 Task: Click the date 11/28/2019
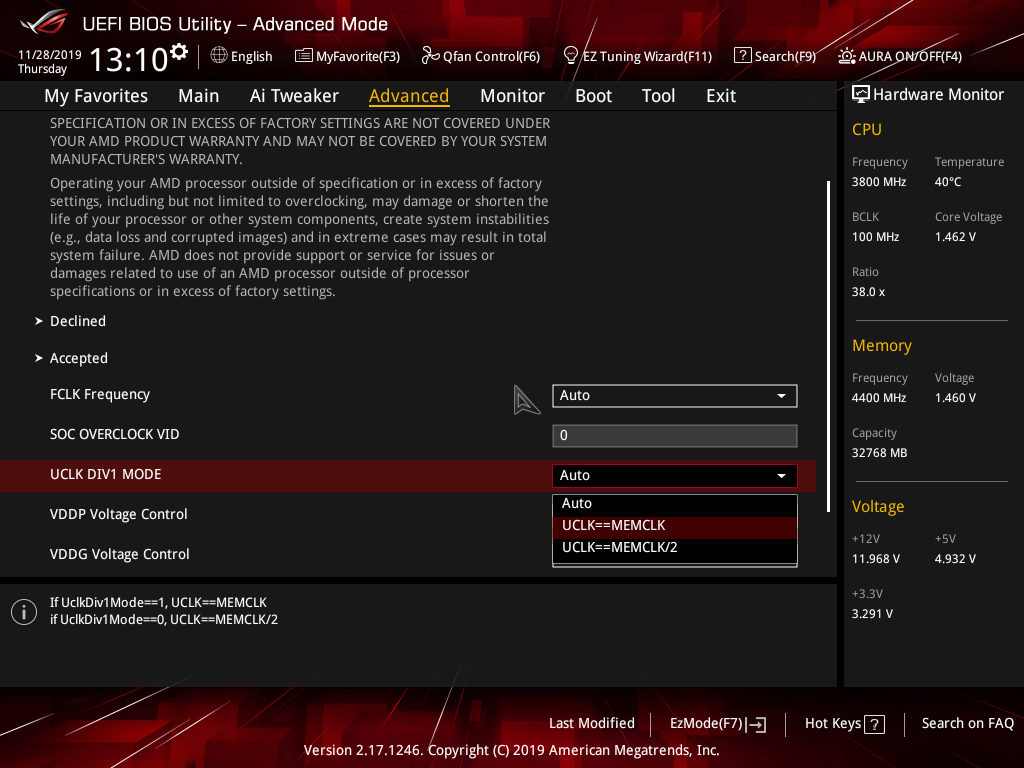pos(50,54)
